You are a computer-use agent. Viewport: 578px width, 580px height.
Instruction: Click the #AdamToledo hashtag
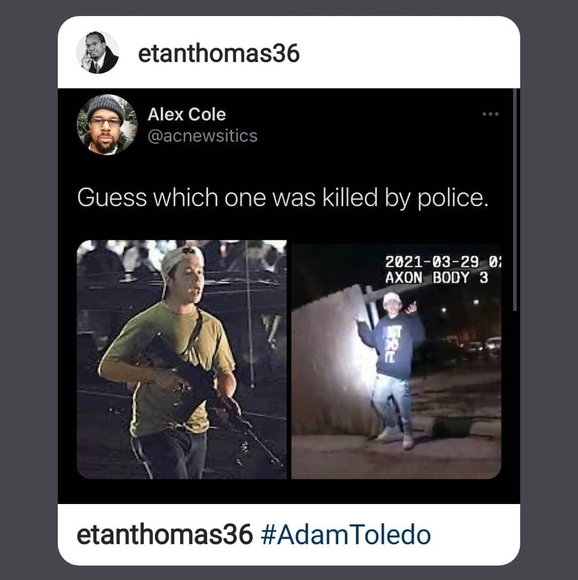[346, 535]
